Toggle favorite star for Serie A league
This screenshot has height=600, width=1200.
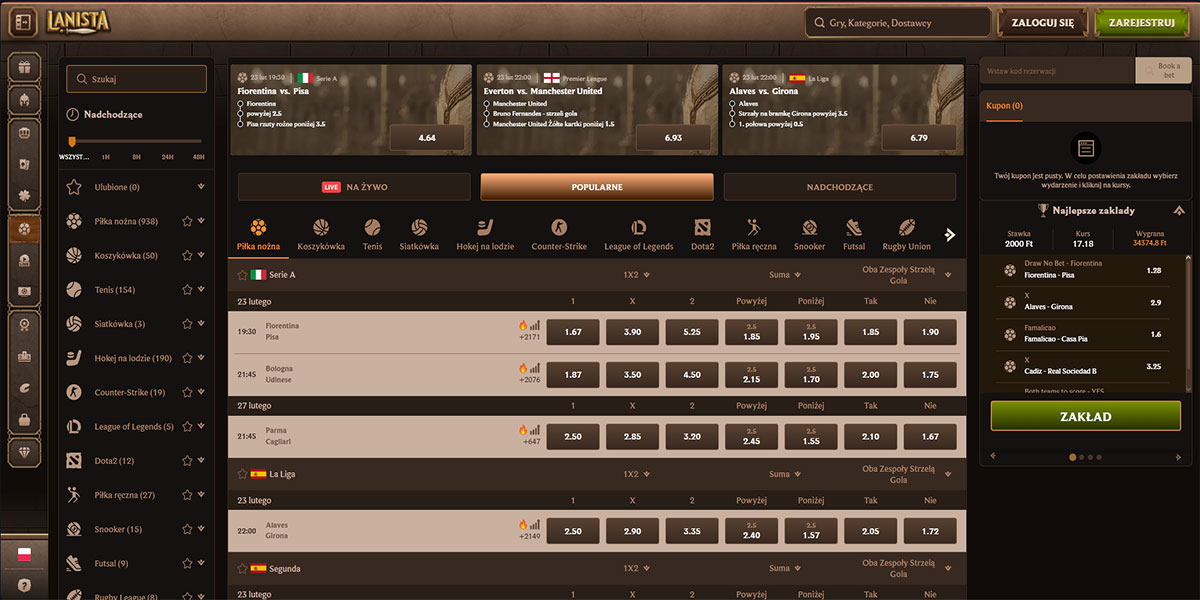pos(242,275)
